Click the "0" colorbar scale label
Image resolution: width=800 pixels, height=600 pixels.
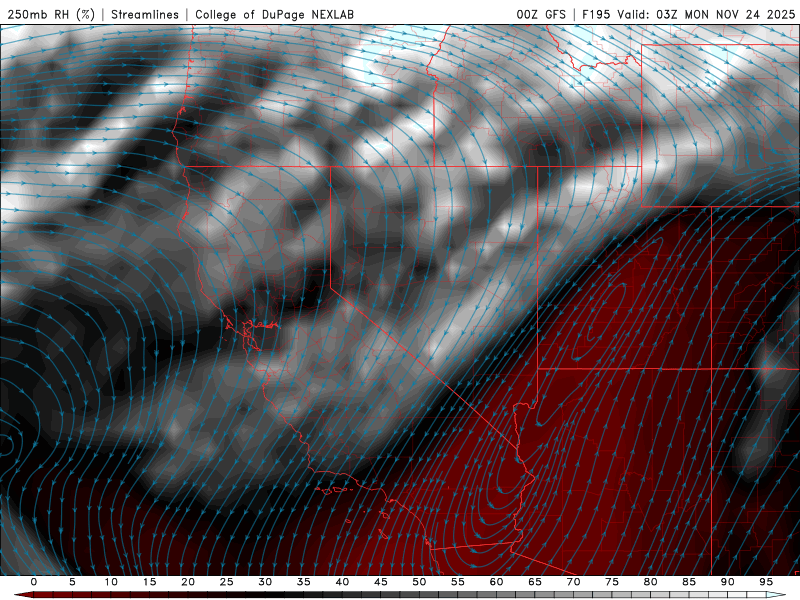[x=34, y=582]
